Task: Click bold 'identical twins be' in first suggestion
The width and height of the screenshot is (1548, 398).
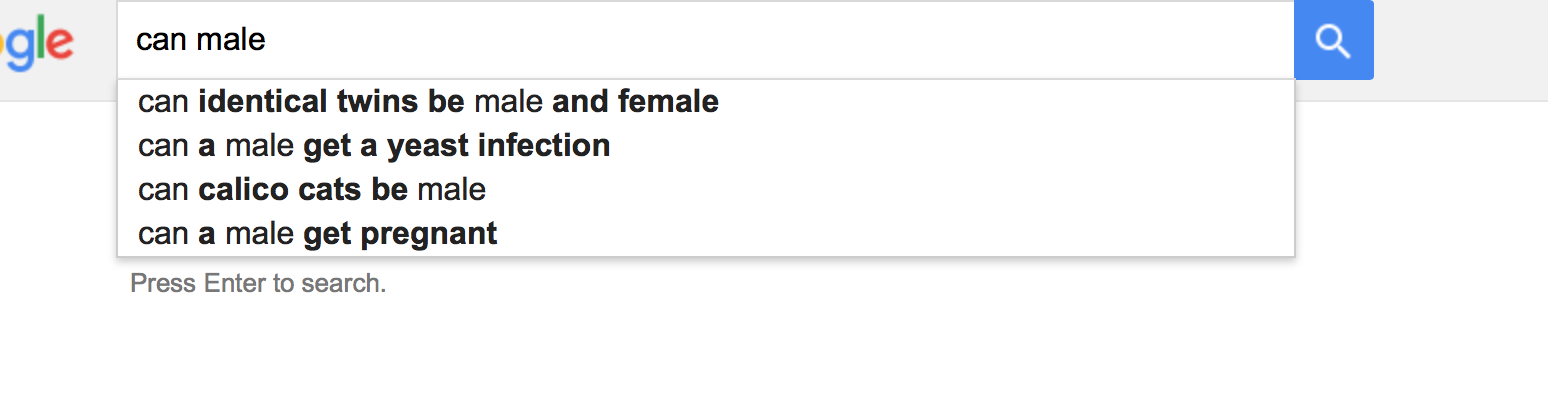Action: [x=332, y=102]
